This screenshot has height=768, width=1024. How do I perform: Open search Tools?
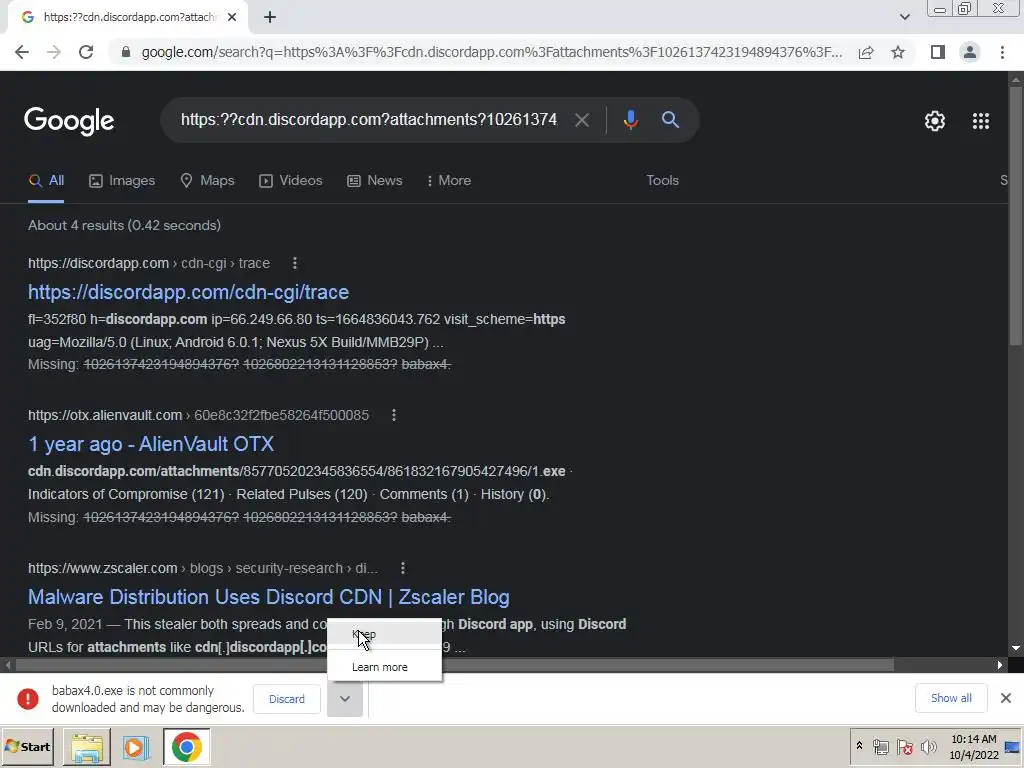662,181
